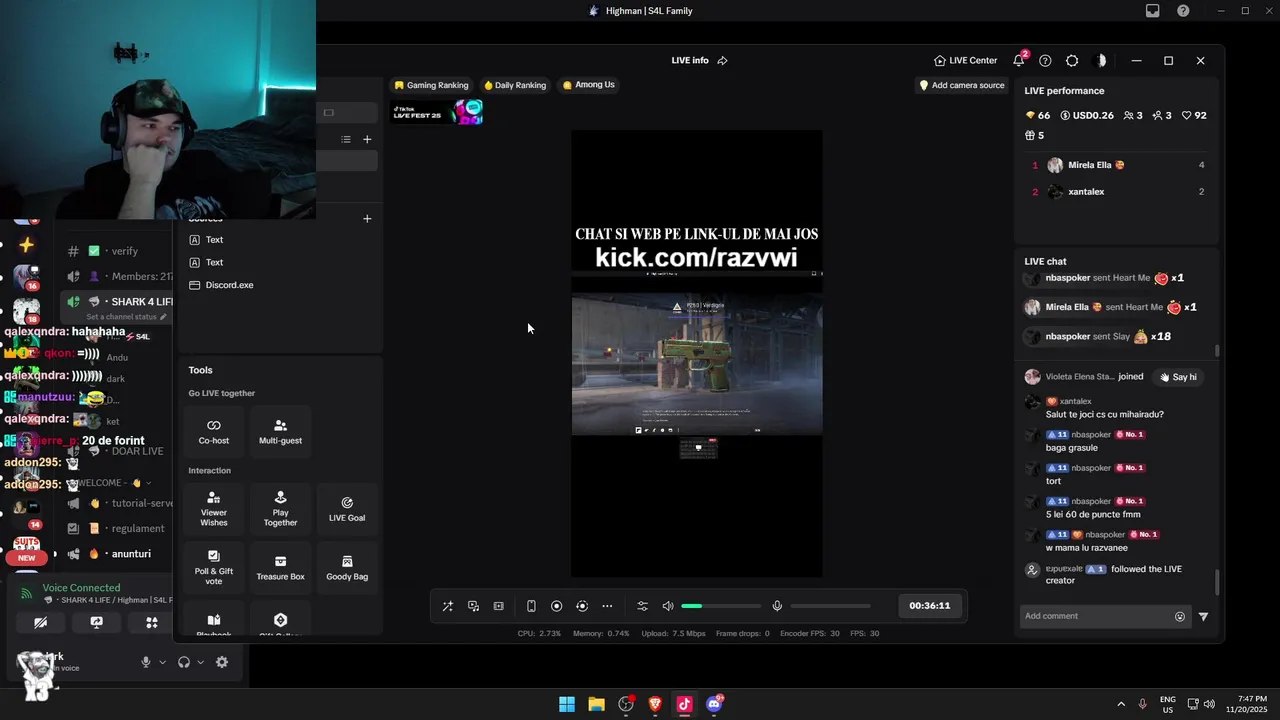Mute the speaker output icon
This screenshot has height=720, width=1280.
coord(668,606)
